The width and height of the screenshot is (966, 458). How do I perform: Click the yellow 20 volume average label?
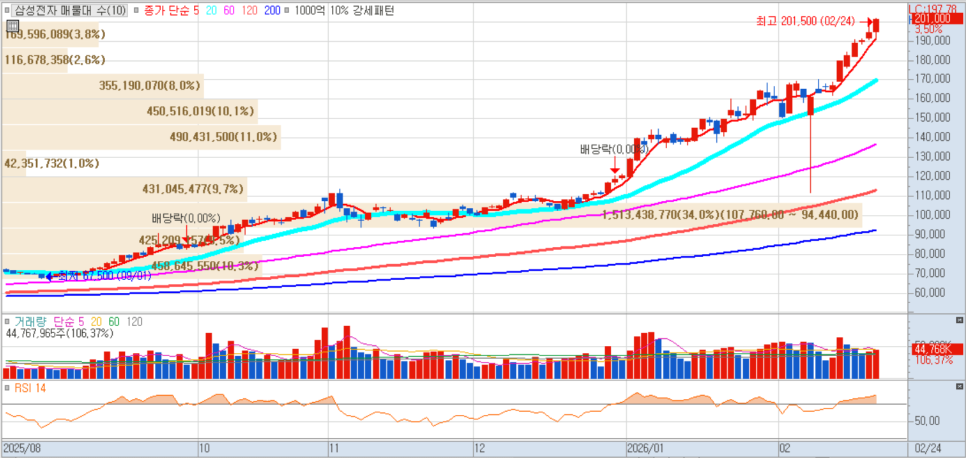(96, 321)
